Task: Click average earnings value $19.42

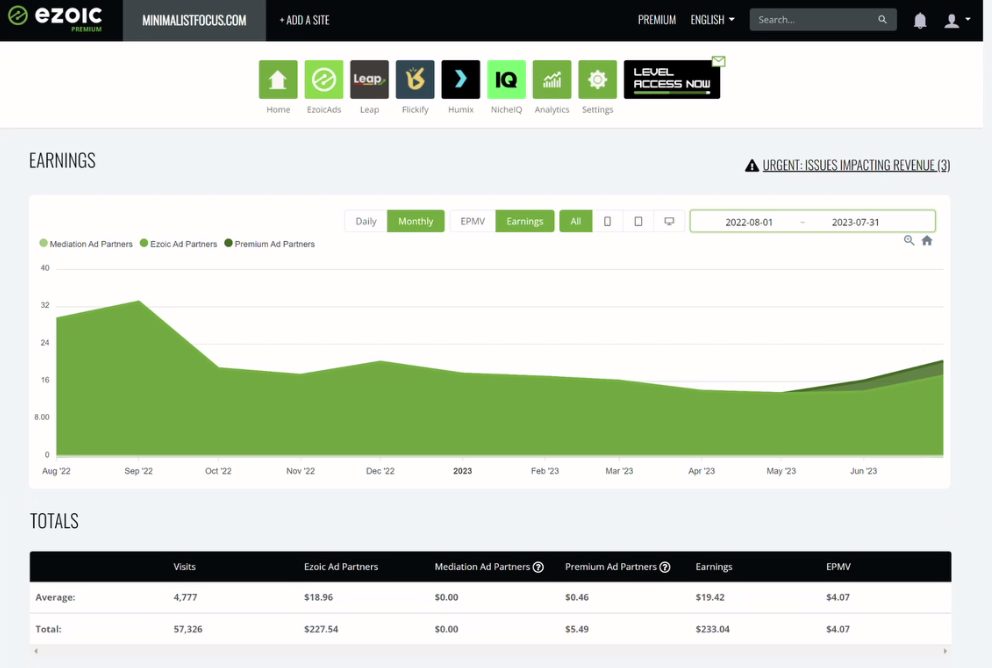Action: coord(710,597)
